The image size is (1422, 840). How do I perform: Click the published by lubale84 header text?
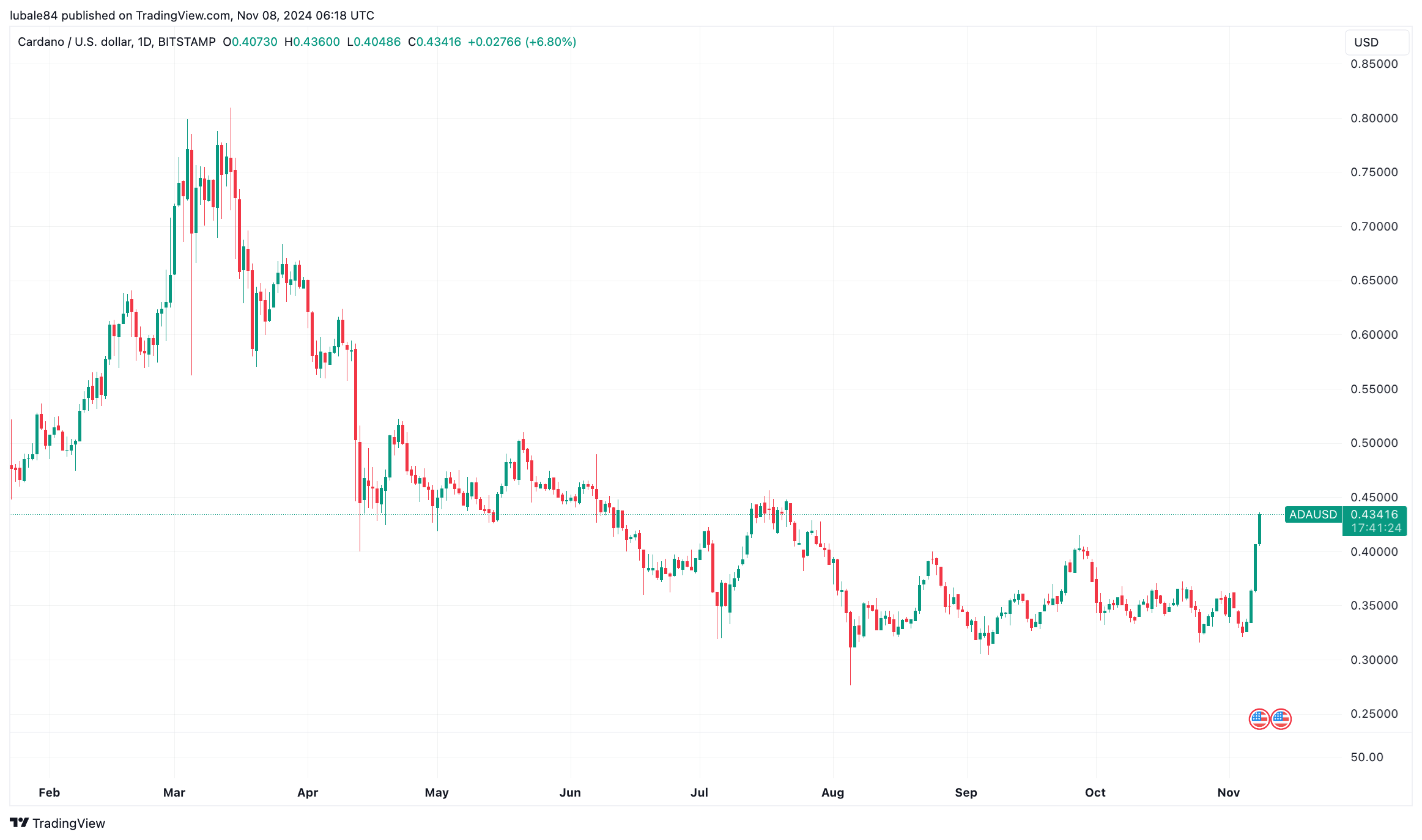click(192, 15)
